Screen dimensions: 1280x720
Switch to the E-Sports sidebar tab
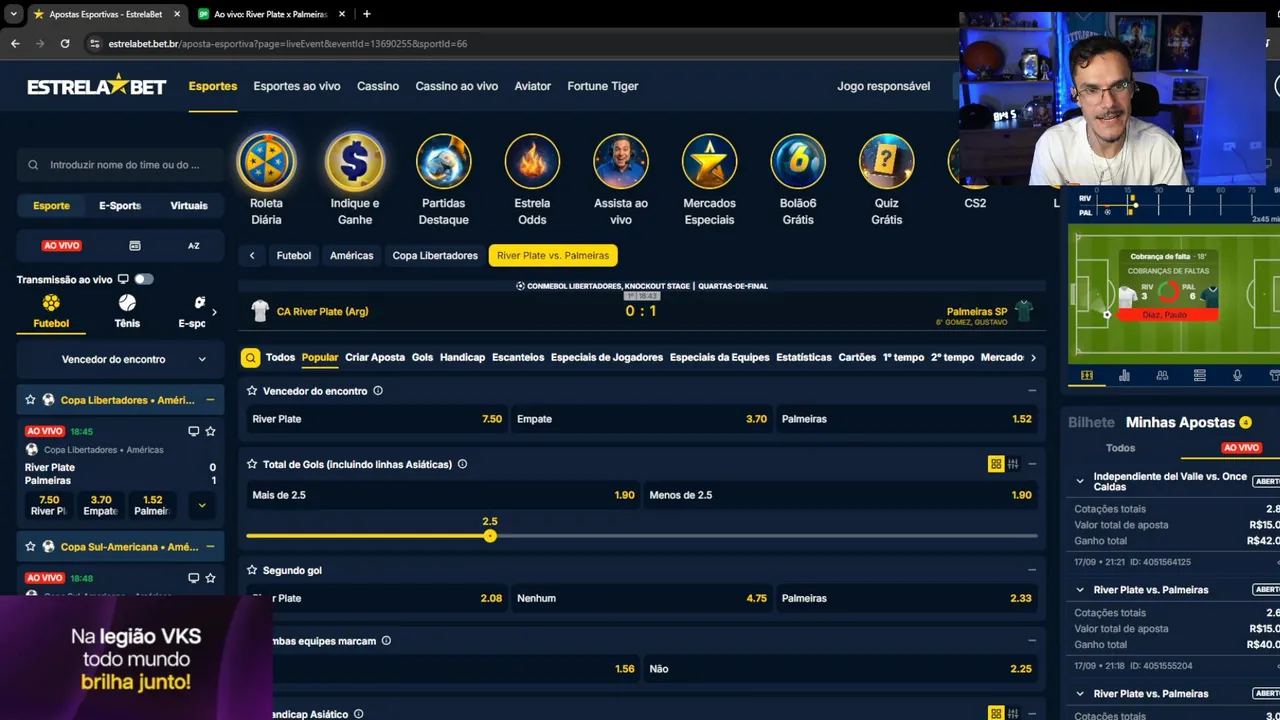[120, 206]
